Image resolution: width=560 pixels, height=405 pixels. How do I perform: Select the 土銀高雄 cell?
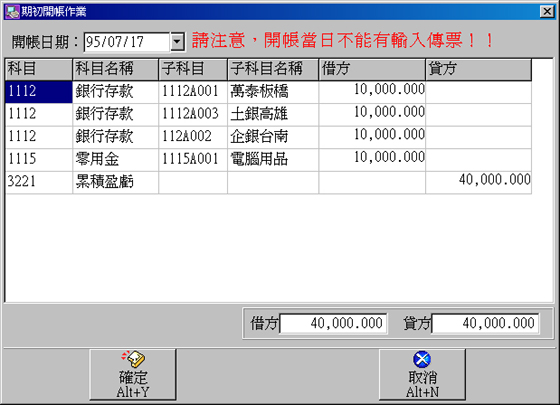273,115
